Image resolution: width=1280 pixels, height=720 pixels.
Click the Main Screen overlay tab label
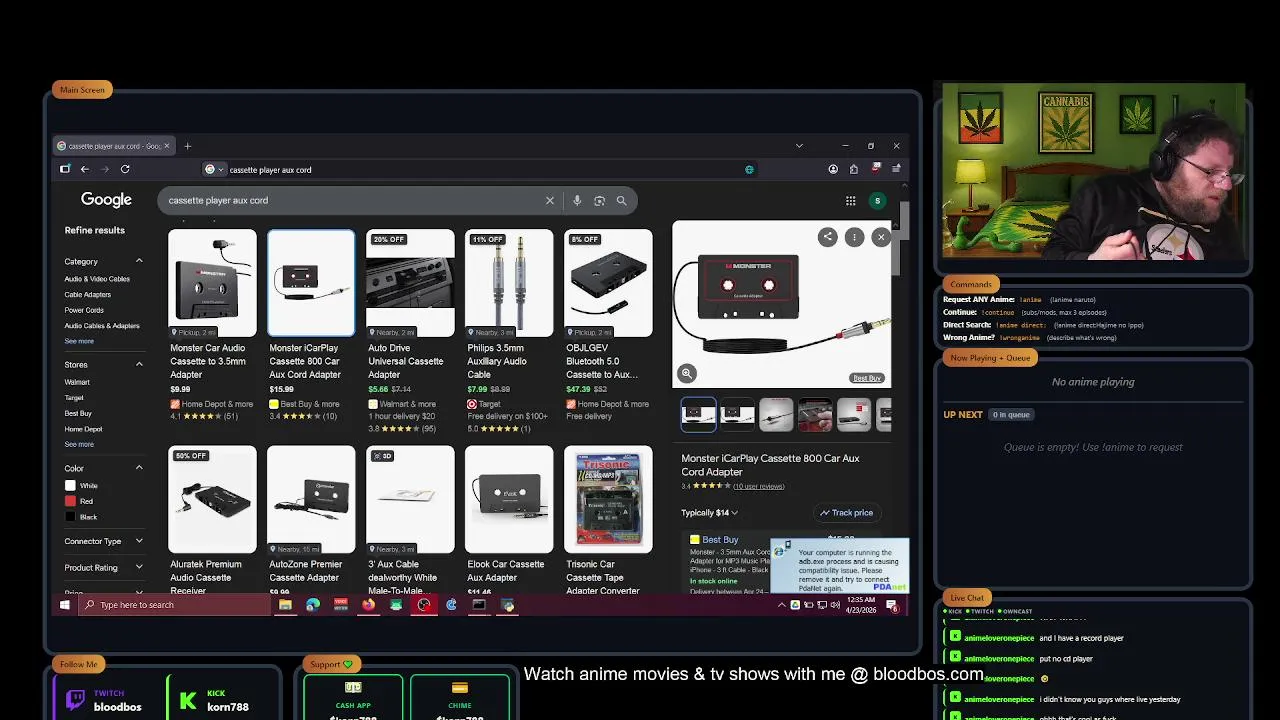click(82, 90)
